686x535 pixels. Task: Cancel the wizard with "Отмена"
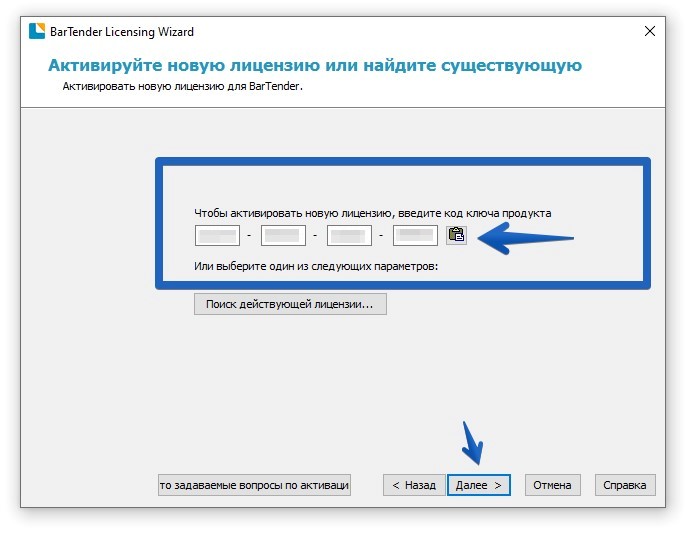click(552, 485)
